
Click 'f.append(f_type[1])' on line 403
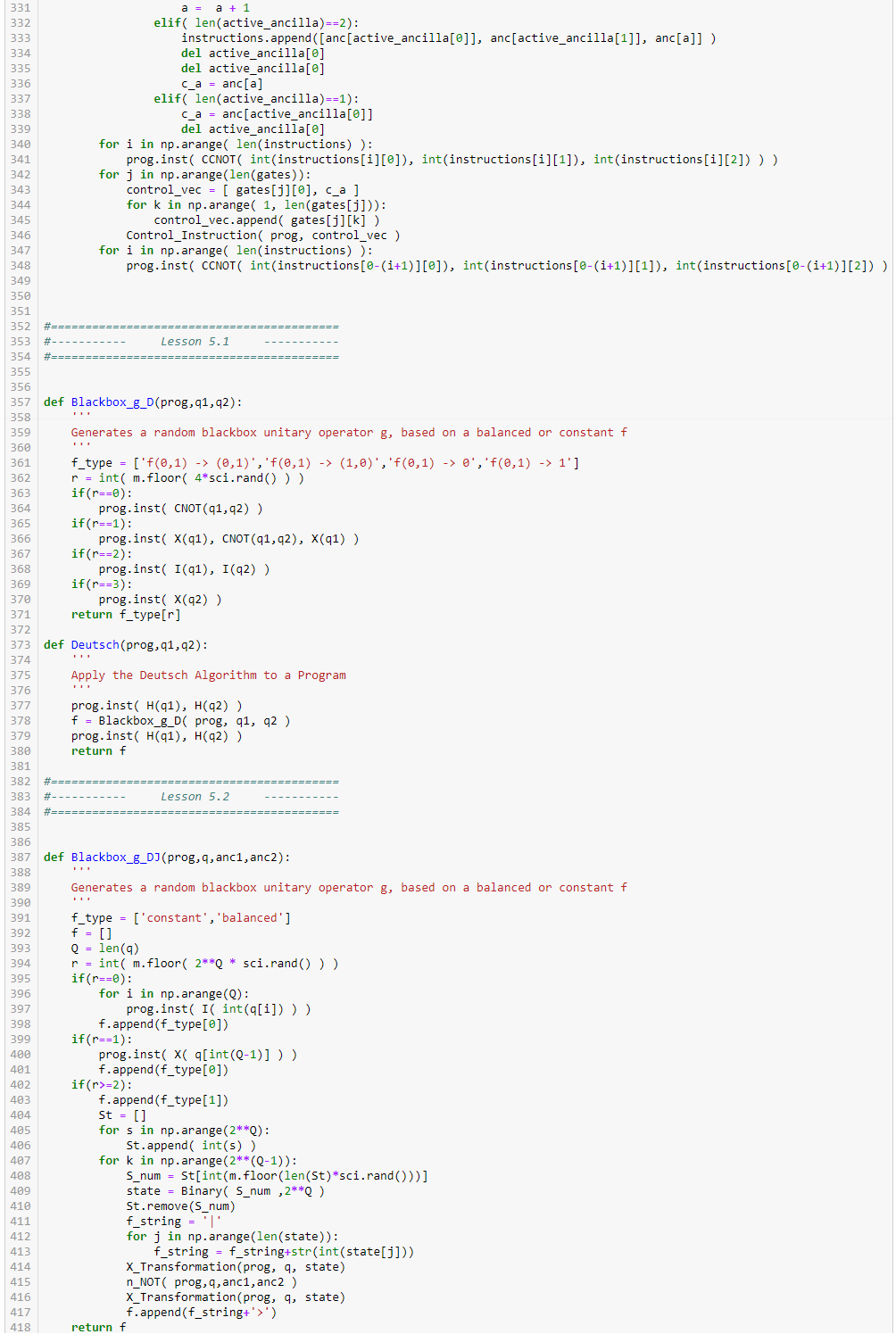coord(163,1100)
